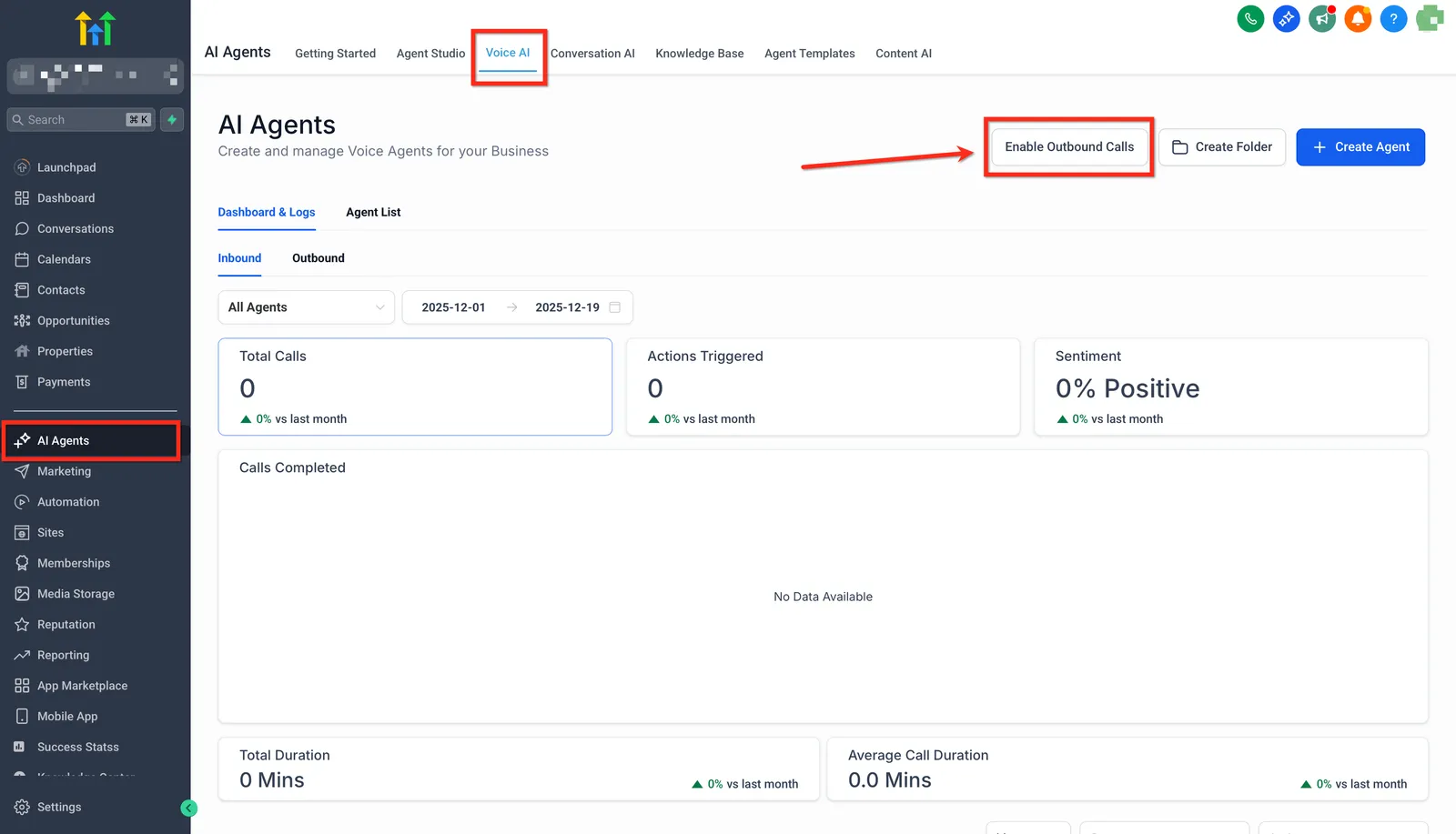Click the sidebar Search field
This screenshot has width=1456, height=834.
coord(81,120)
